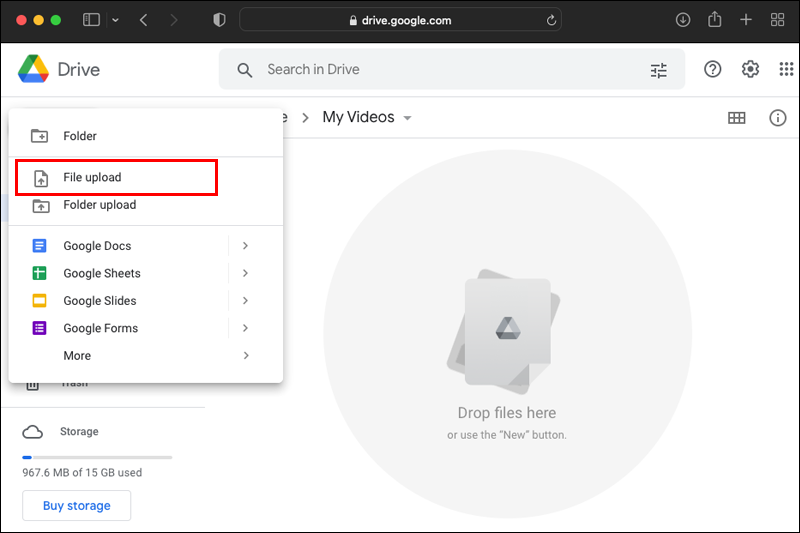Click the Buy storage button
This screenshot has width=800, height=533.
point(77,505)
